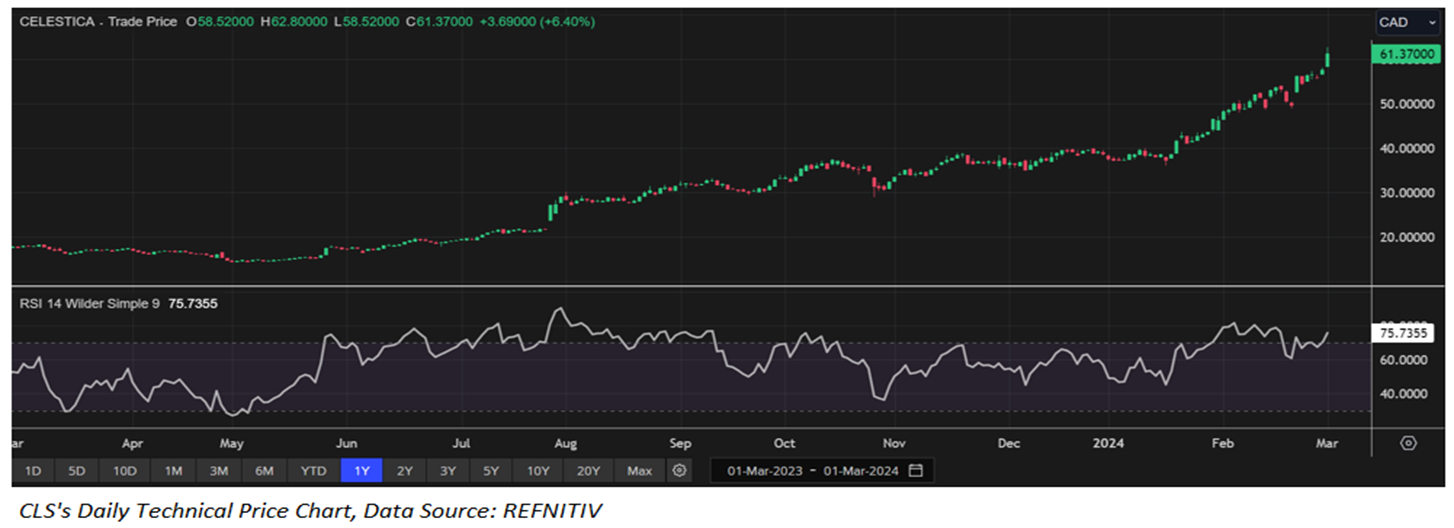The height and width of the screenshot is (528, 1454).
Task: Click the calendar icon in date range
Action: [x=916, y=470]
